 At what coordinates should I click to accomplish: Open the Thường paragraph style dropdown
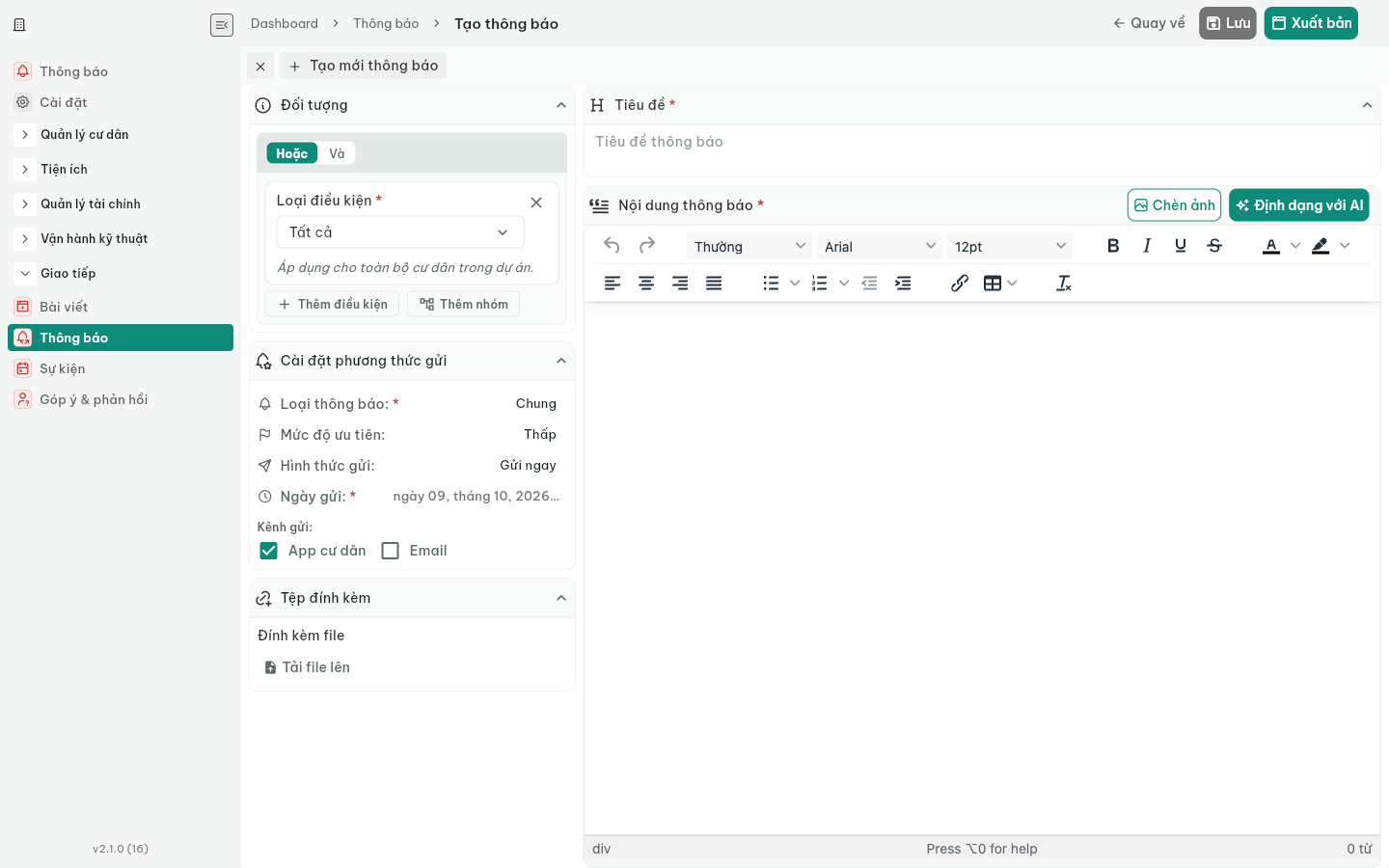click(x=749, y=246)
